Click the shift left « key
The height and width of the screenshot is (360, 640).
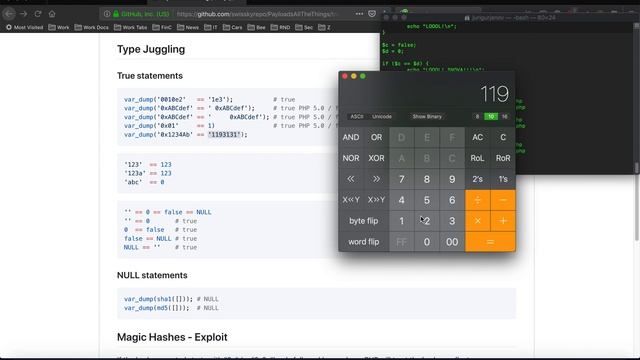[351, 179]
